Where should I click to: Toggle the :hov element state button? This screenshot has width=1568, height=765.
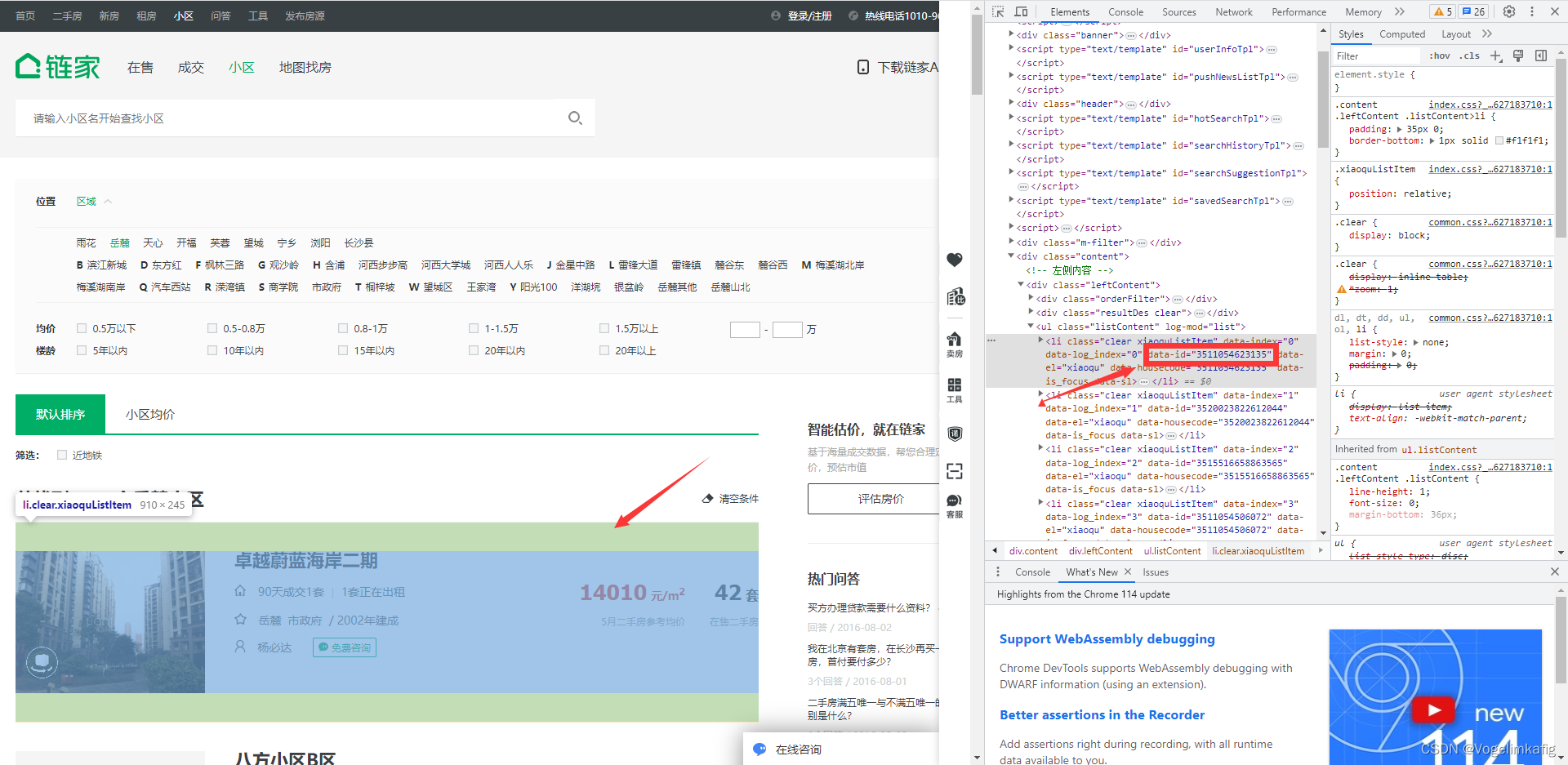coord(1440,56)
